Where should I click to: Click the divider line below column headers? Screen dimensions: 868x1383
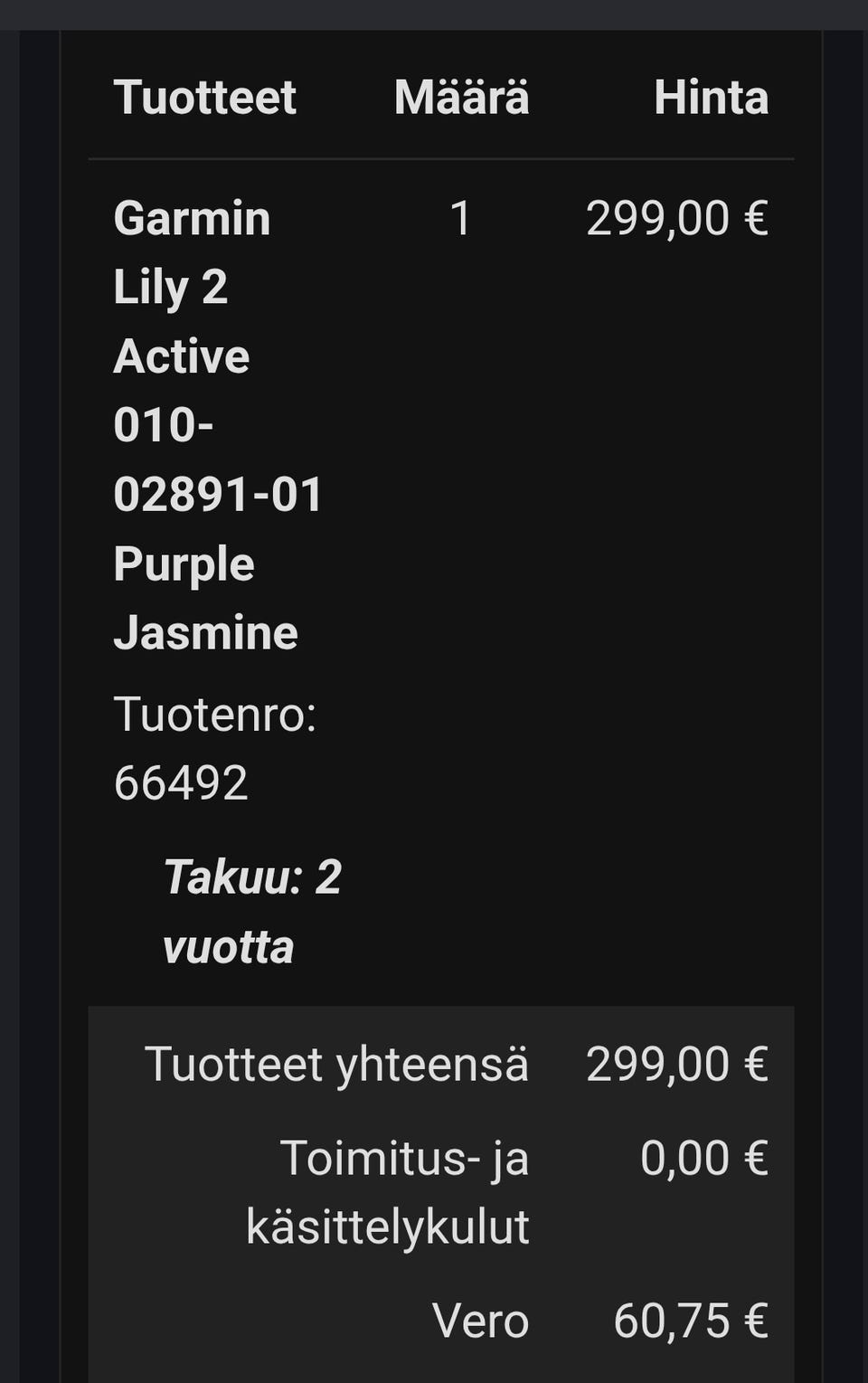click(441, 159)
